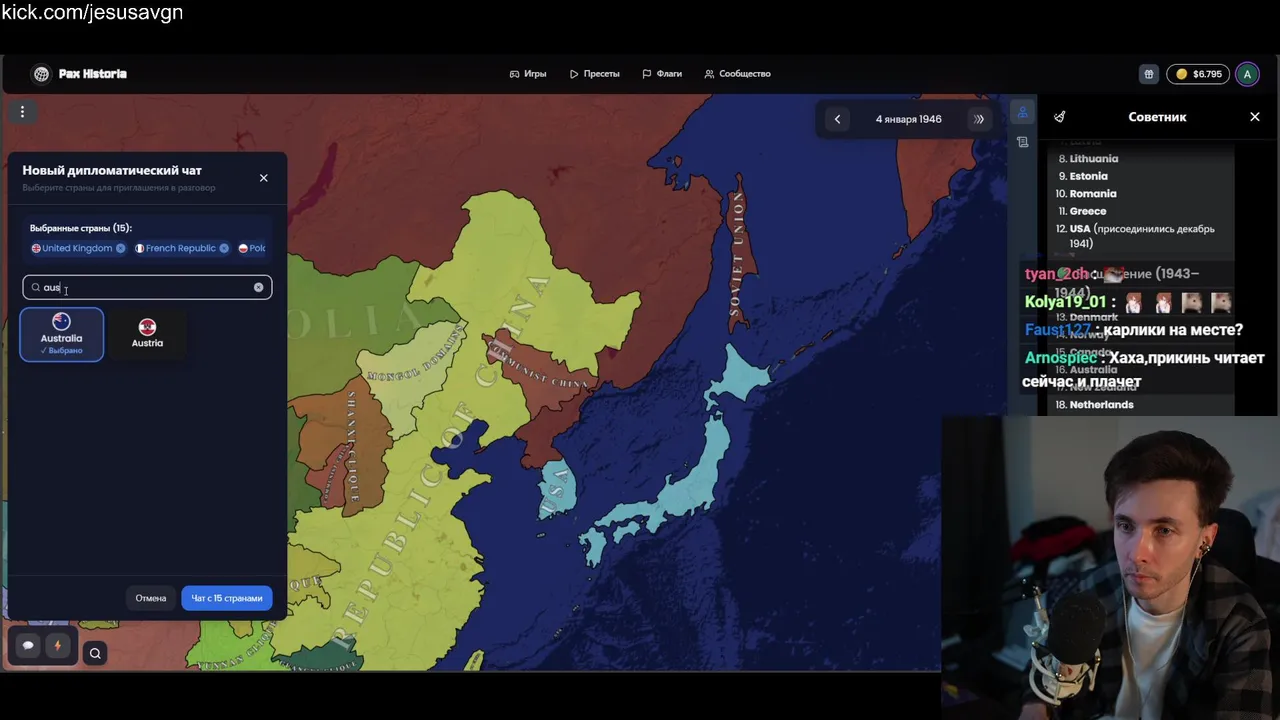Clear advisor chat with broom icon

click(1060, 117)
